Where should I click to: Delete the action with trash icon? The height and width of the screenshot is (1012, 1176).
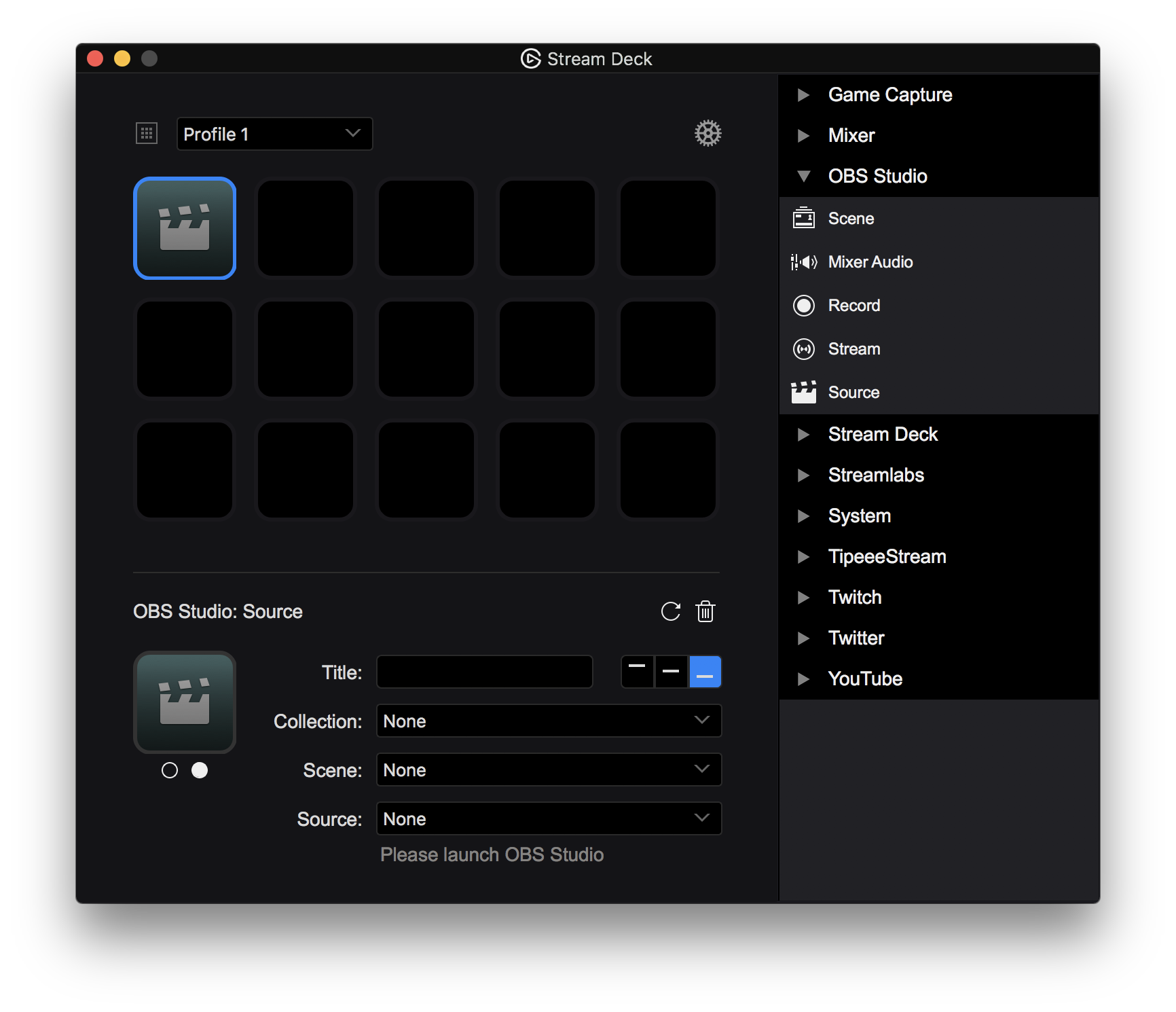tap(705, 611)
